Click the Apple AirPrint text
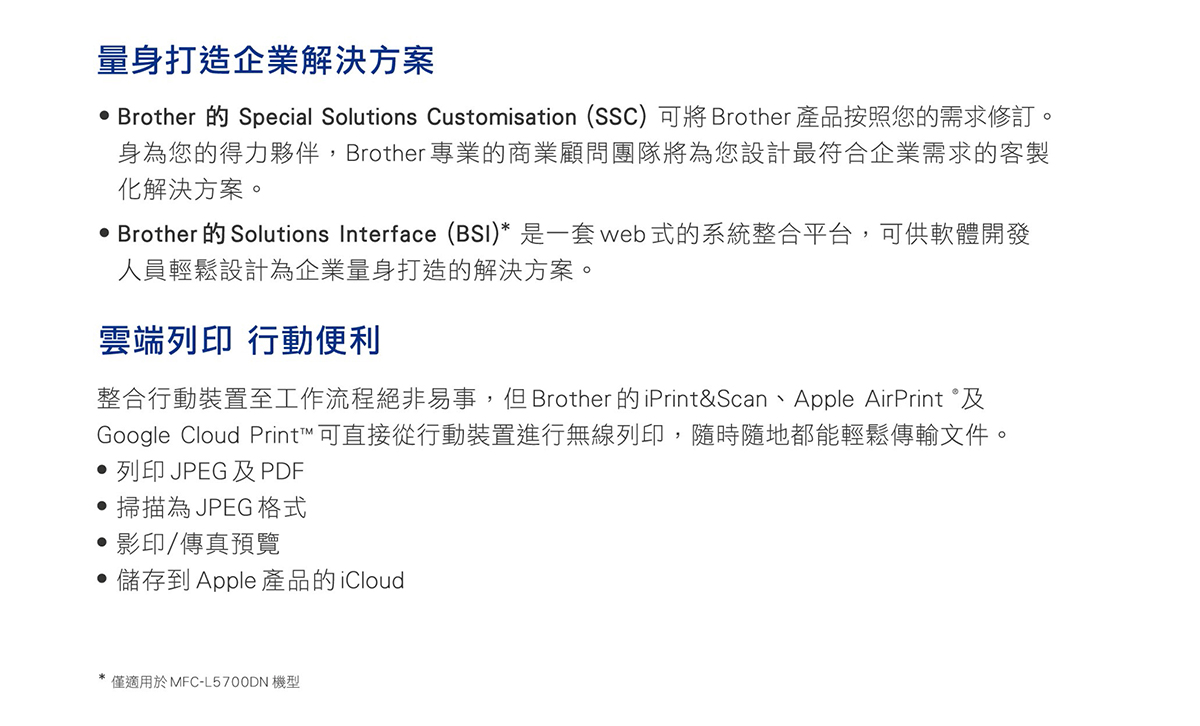This screenshot has width=1200, height=726. pyautogui.click(x=868, y=399)
